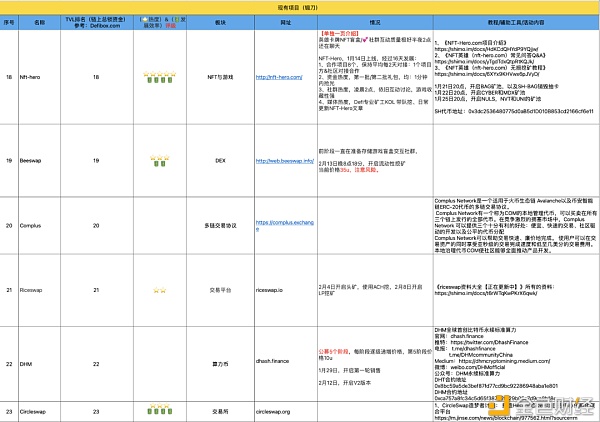Click the 名称 column header
Viewport: 600px width, 422px height.
[39, 23]
